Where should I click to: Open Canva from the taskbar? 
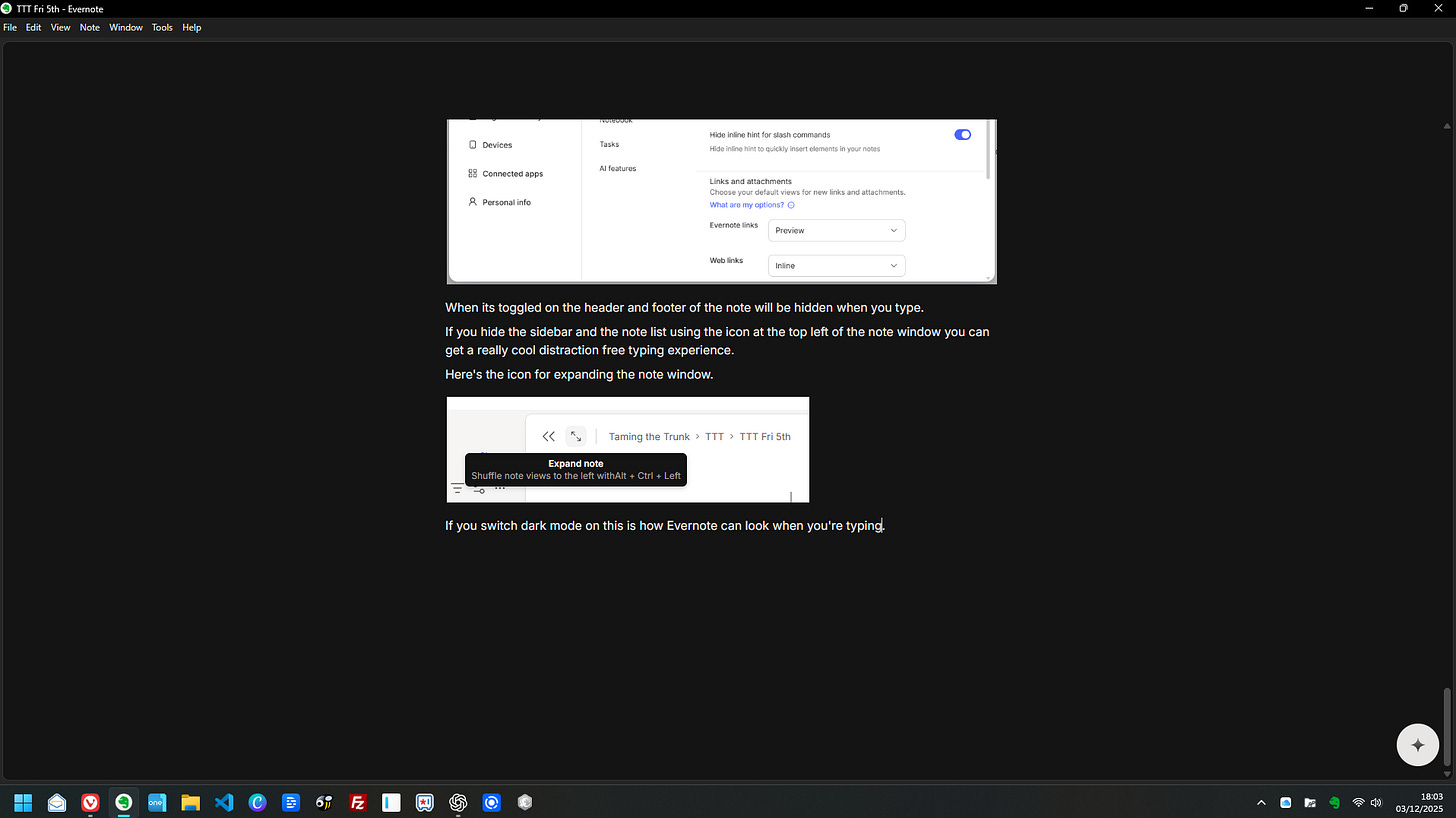(x=257, y=802)
